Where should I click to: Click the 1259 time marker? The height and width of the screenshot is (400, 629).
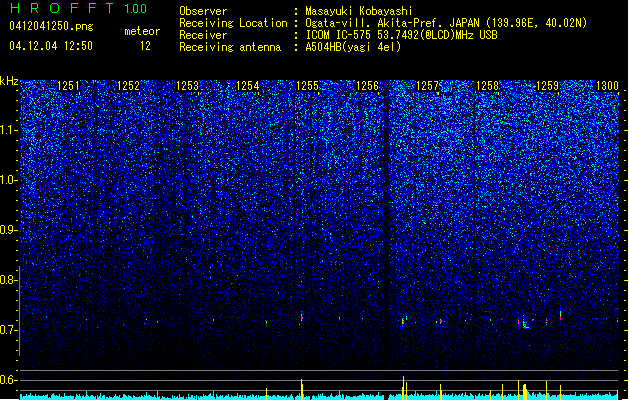pos(547,86)
